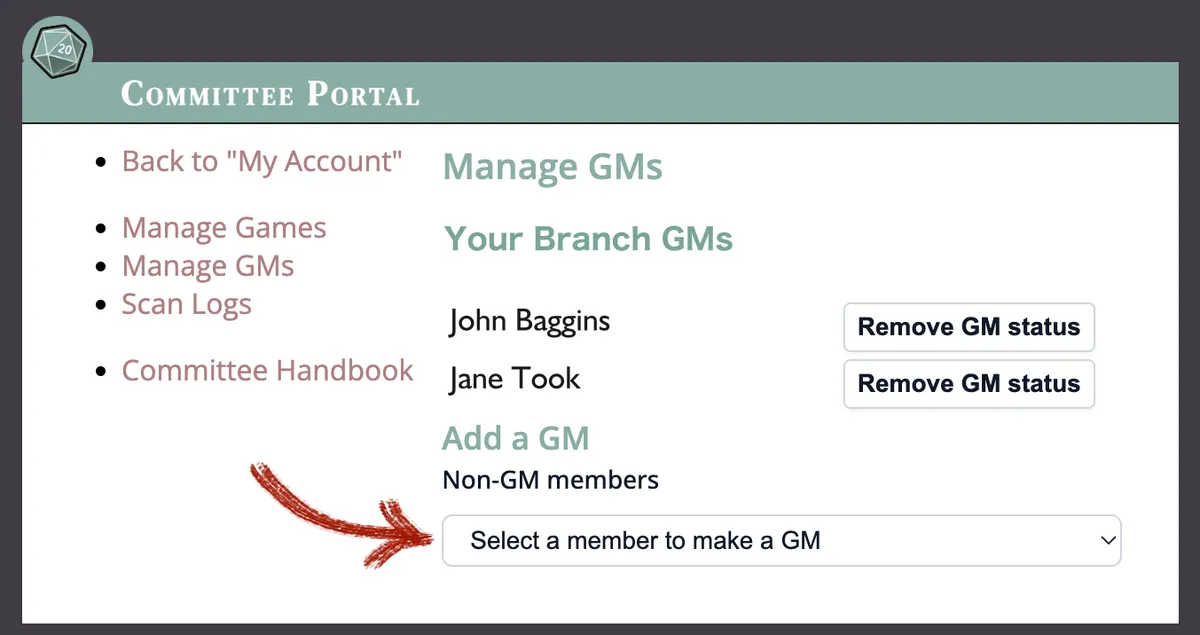Screen dimensions: 1200x635
Task: Open the Manage GMs sidebar link
Action: pyautogui.click(x=208, y=266)
